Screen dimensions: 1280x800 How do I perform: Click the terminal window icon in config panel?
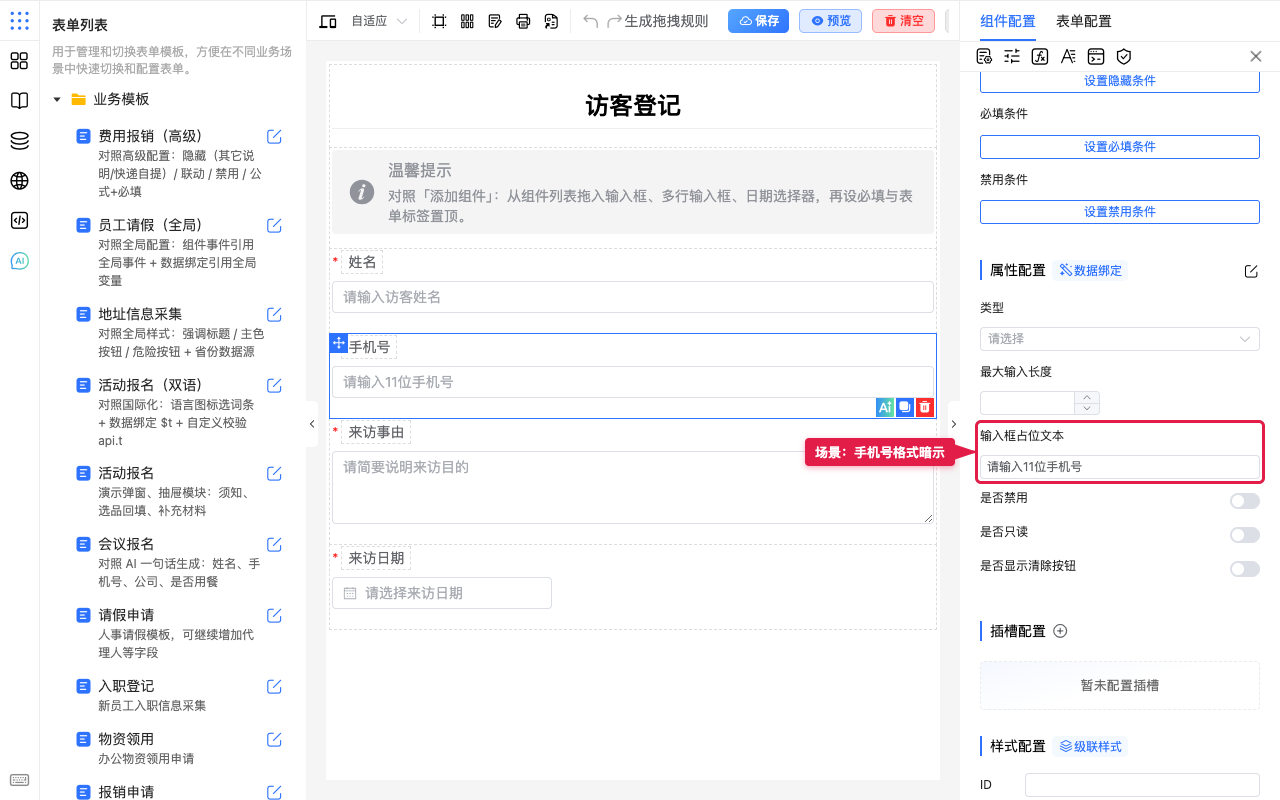click(x=1096, y=56)
